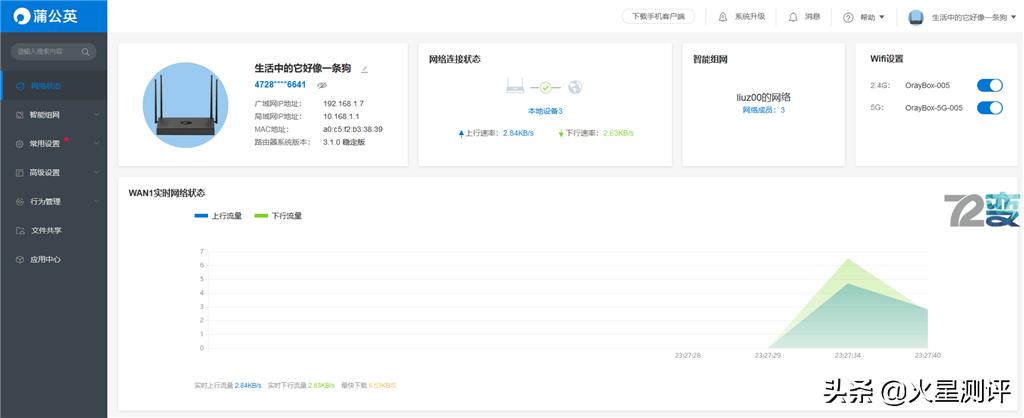Click the router icon in 网络连接状态
The image size is (1024, 418).
[x=515, y=86]
